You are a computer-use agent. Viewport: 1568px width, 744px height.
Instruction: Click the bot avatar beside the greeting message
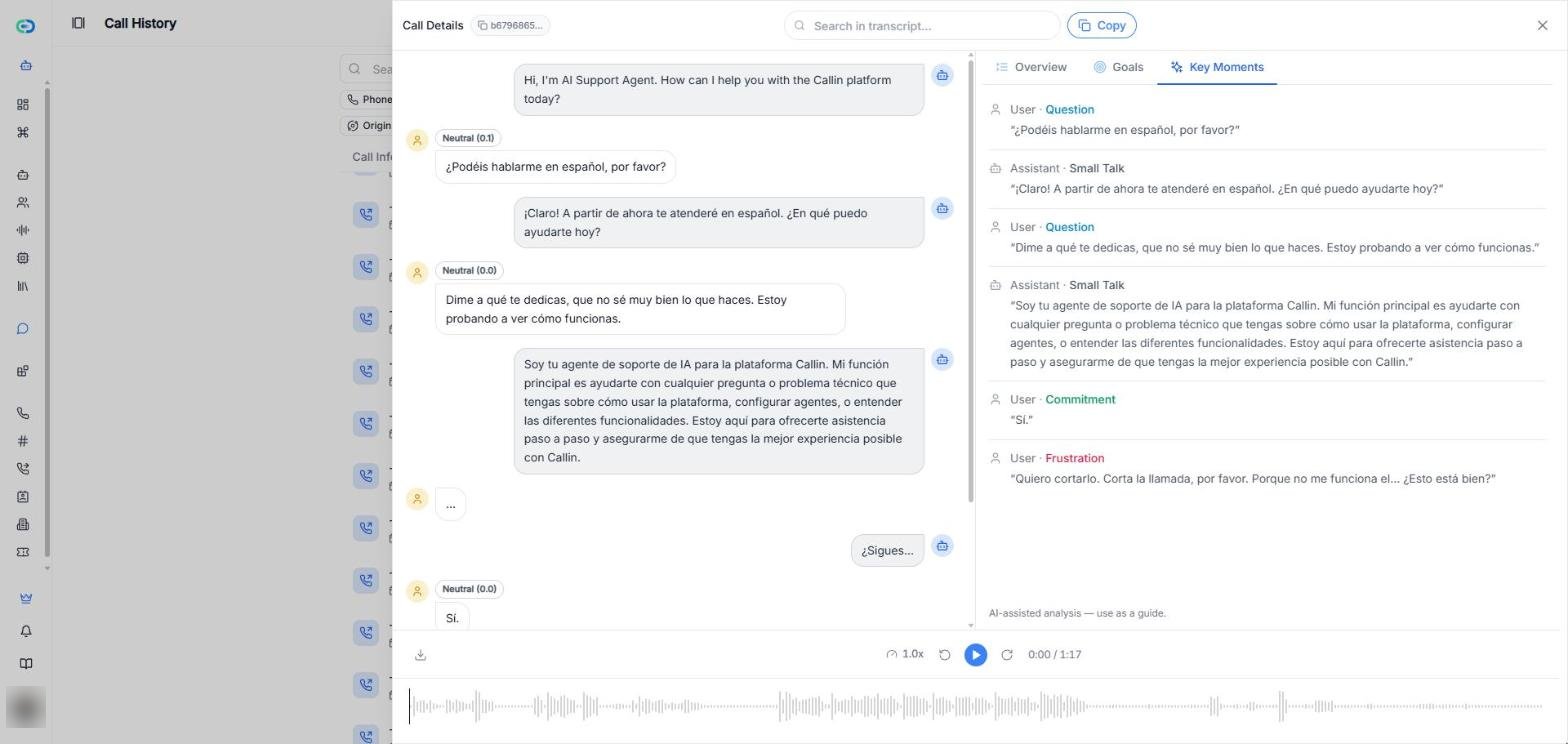(x=942, y=75)
